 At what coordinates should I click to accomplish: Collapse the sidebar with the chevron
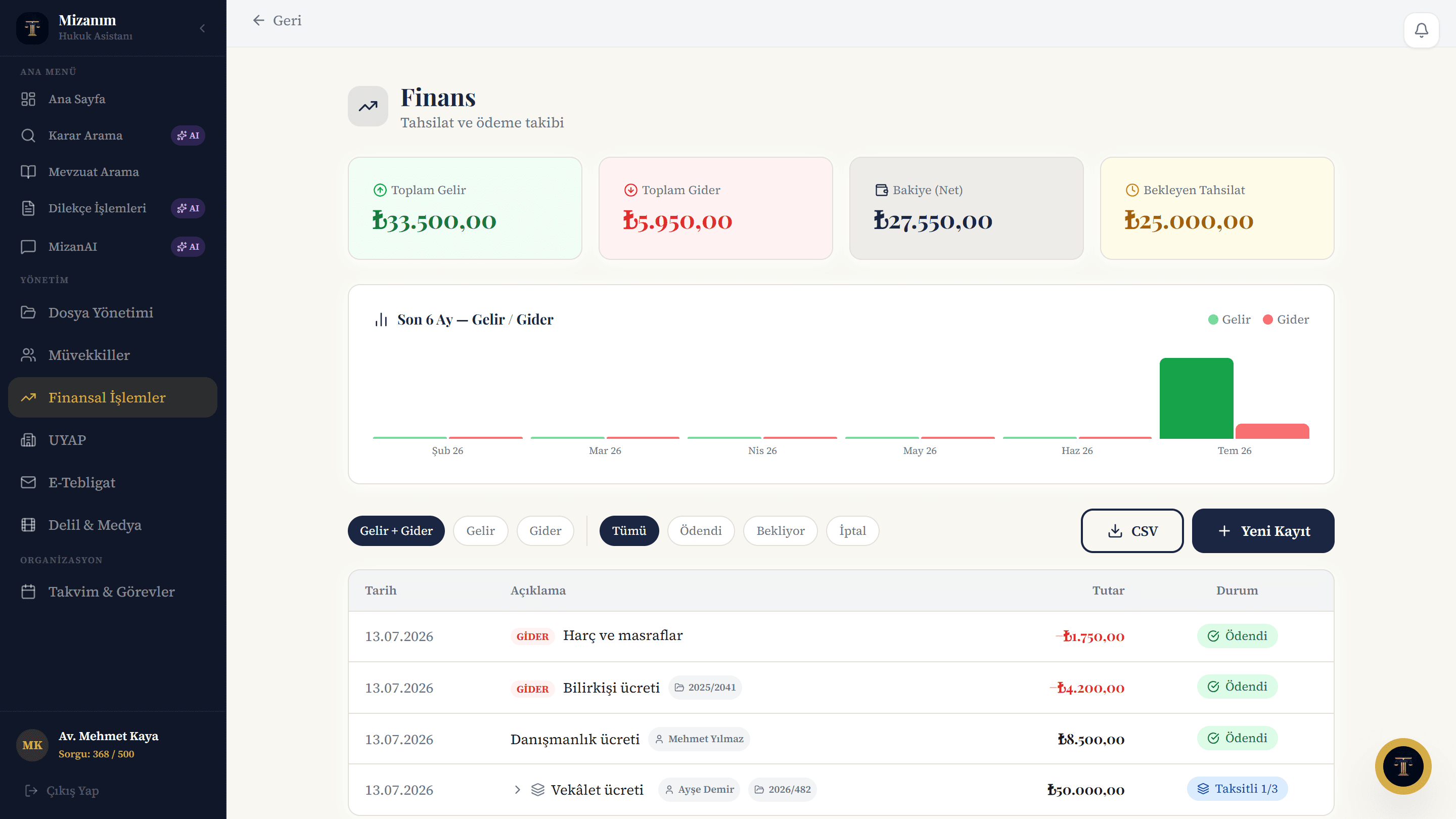(x=202, y=28)
